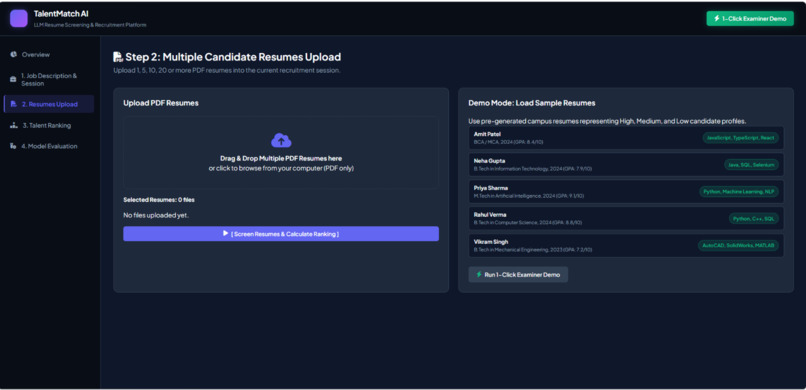Click the Job Description briefcase icon
The height and width of the screenshot is (390, 806).
[x=13, y=79]
